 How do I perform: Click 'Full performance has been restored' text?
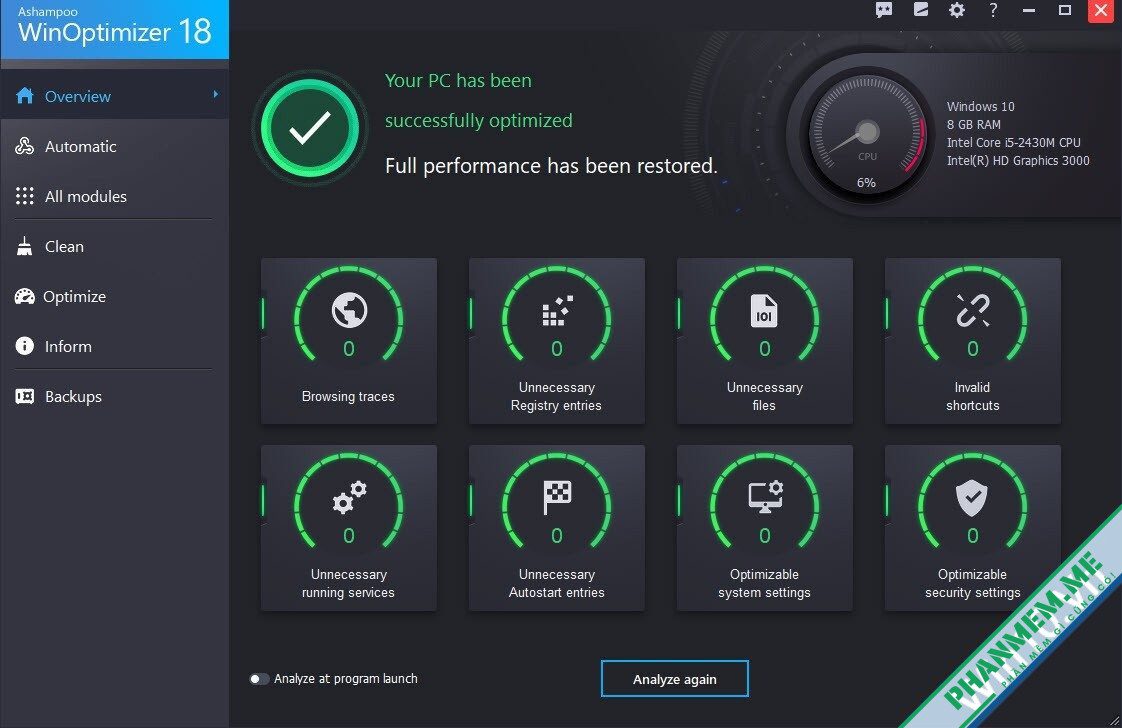(x=551, y=166)
